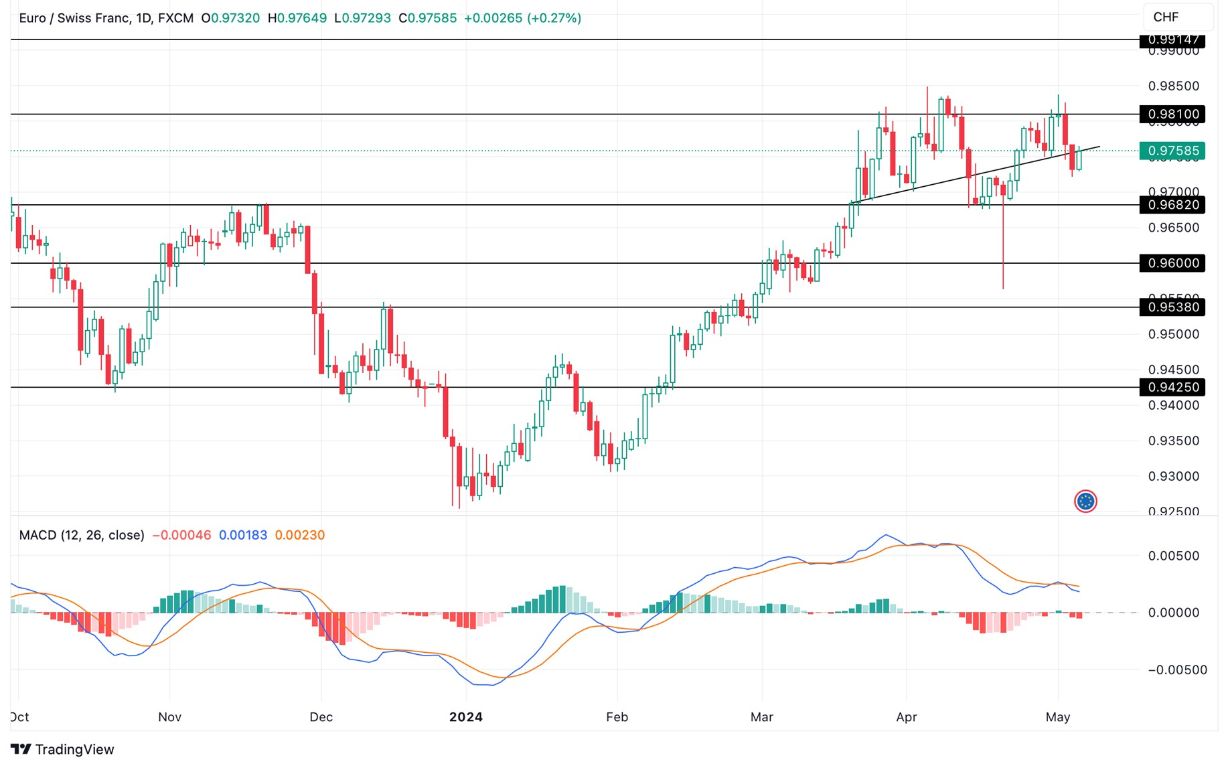
Task: Toggle the Euro / Swiss Franc legend visibility
Action: tap(75, 17)
